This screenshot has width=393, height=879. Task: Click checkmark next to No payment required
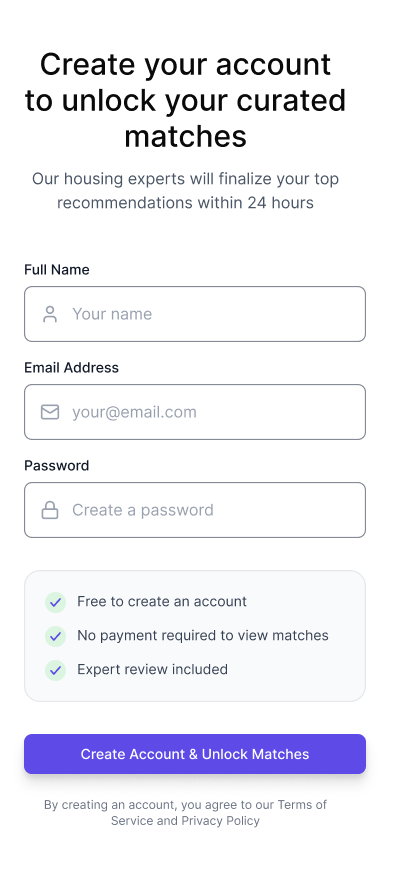56,636
